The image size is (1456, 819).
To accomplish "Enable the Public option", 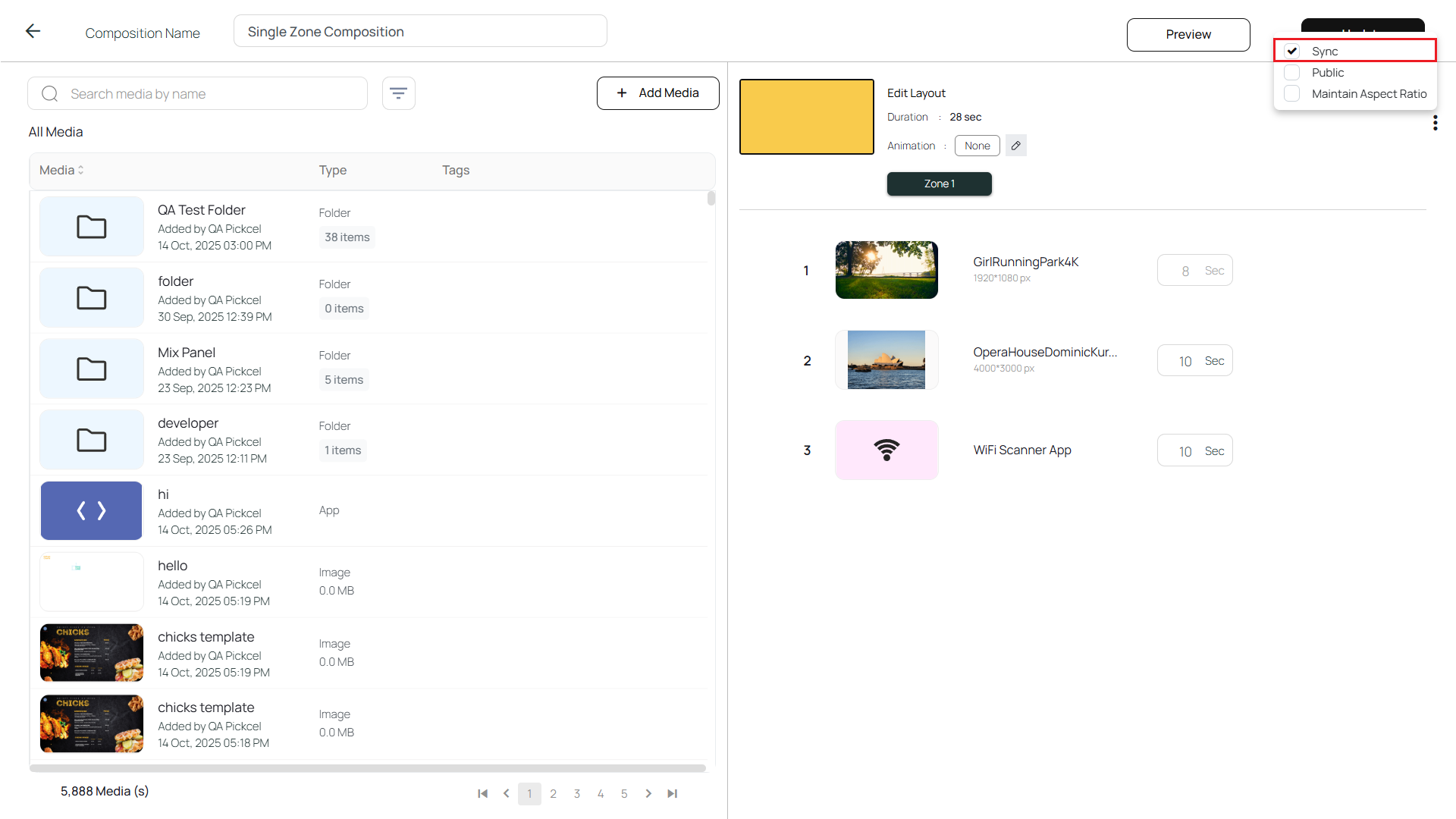I will (x=1292, y=72).
